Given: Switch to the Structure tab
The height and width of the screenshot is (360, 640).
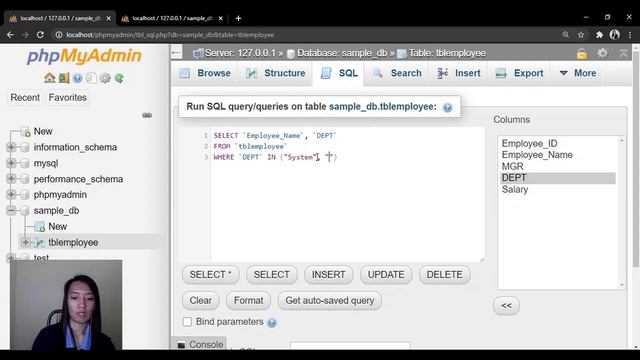Looking at the screenshot, I should 275,73.
